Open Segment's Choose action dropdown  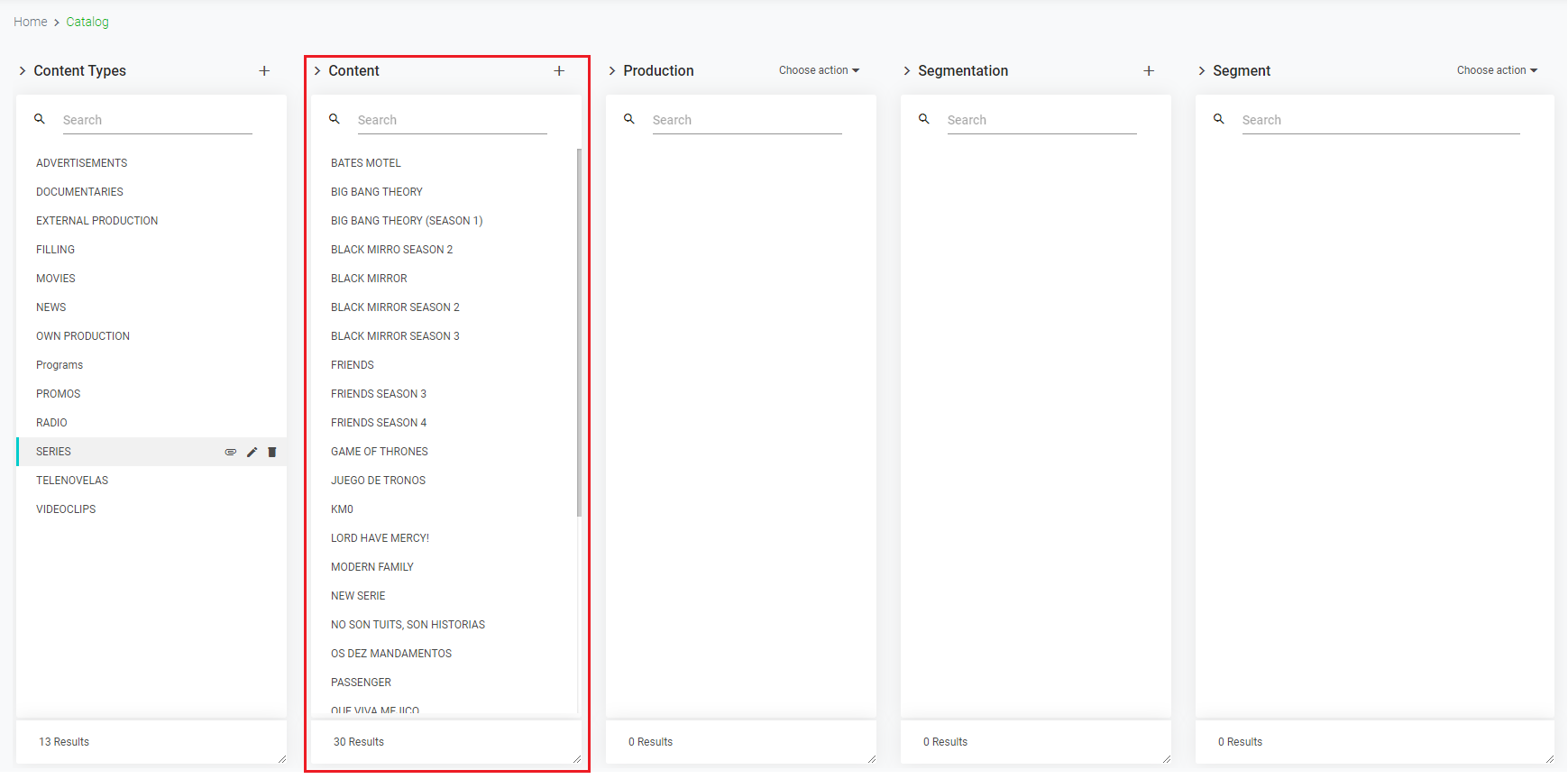1497,70
